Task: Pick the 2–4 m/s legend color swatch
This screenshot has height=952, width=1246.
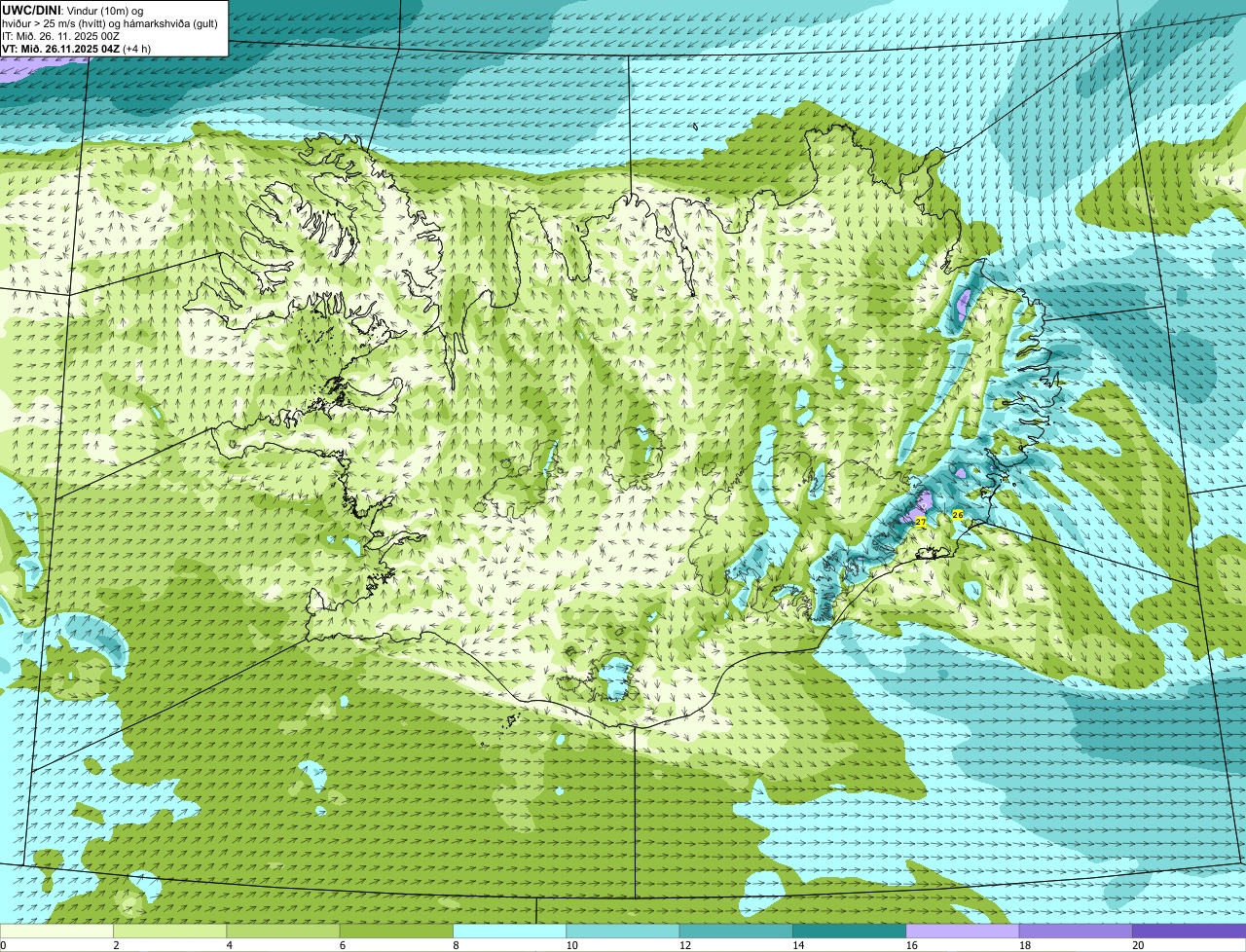Action: [169, 932]
